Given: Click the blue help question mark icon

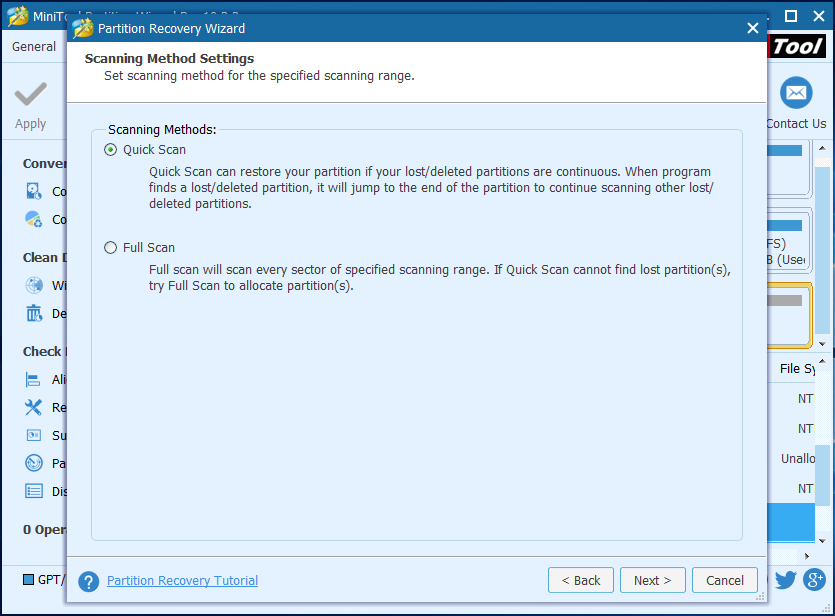Looking at the screenshot, I should point(89,581).
